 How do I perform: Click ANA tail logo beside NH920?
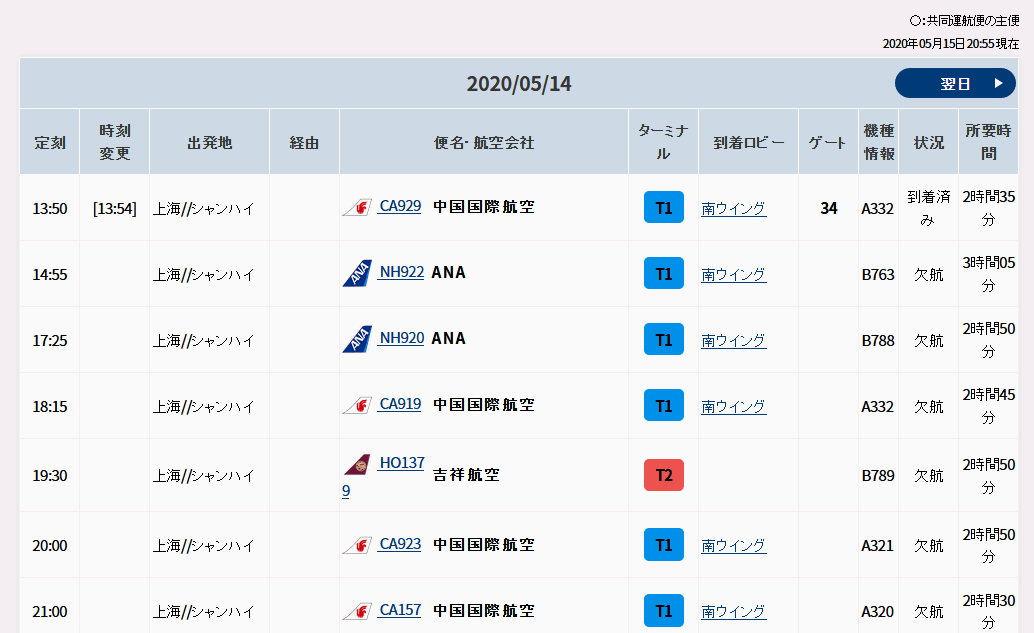pos(357,339)
